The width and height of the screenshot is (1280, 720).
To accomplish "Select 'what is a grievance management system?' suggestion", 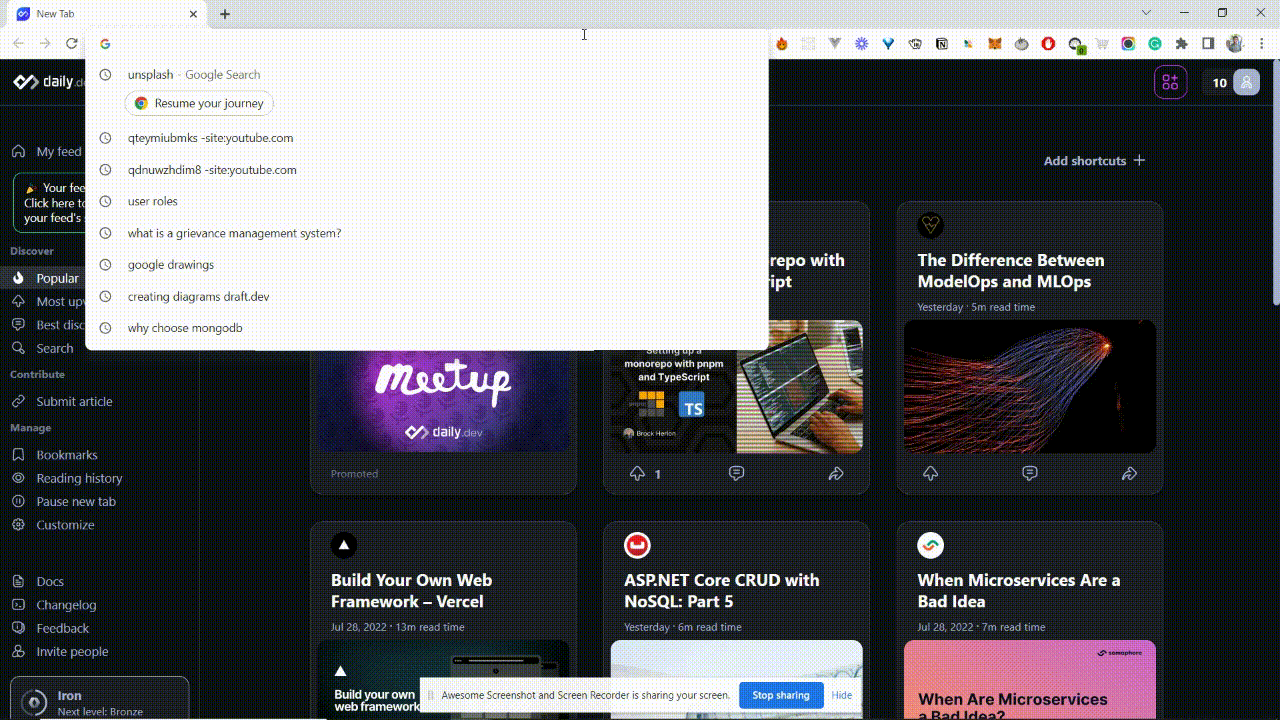I will point(427,233).
